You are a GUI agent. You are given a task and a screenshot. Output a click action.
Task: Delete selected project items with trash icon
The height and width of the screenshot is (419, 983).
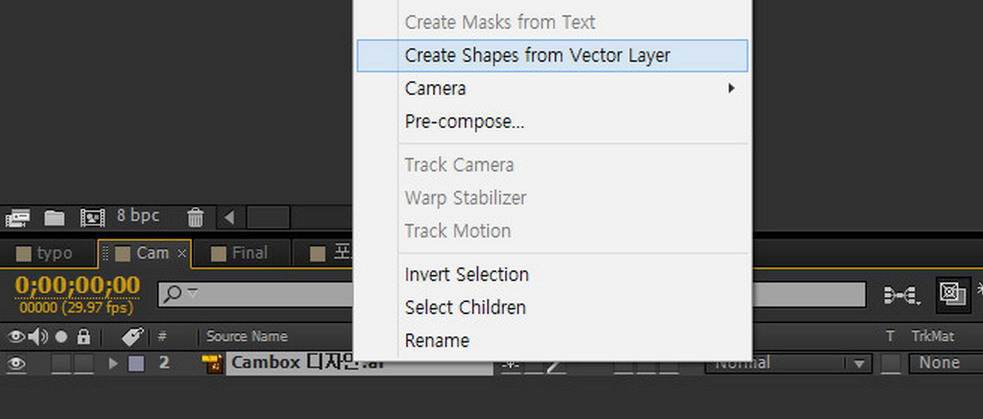coord(195,218)
